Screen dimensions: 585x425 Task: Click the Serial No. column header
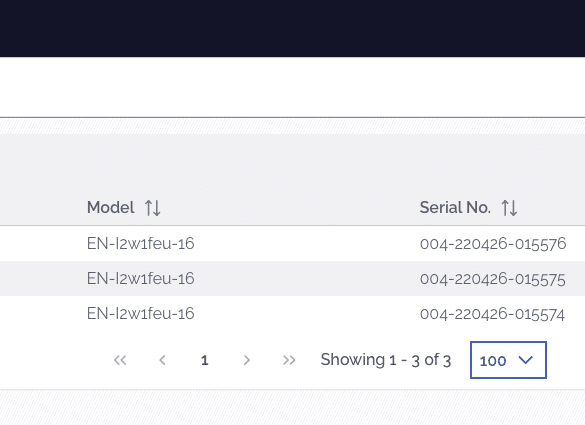(455, 207)
